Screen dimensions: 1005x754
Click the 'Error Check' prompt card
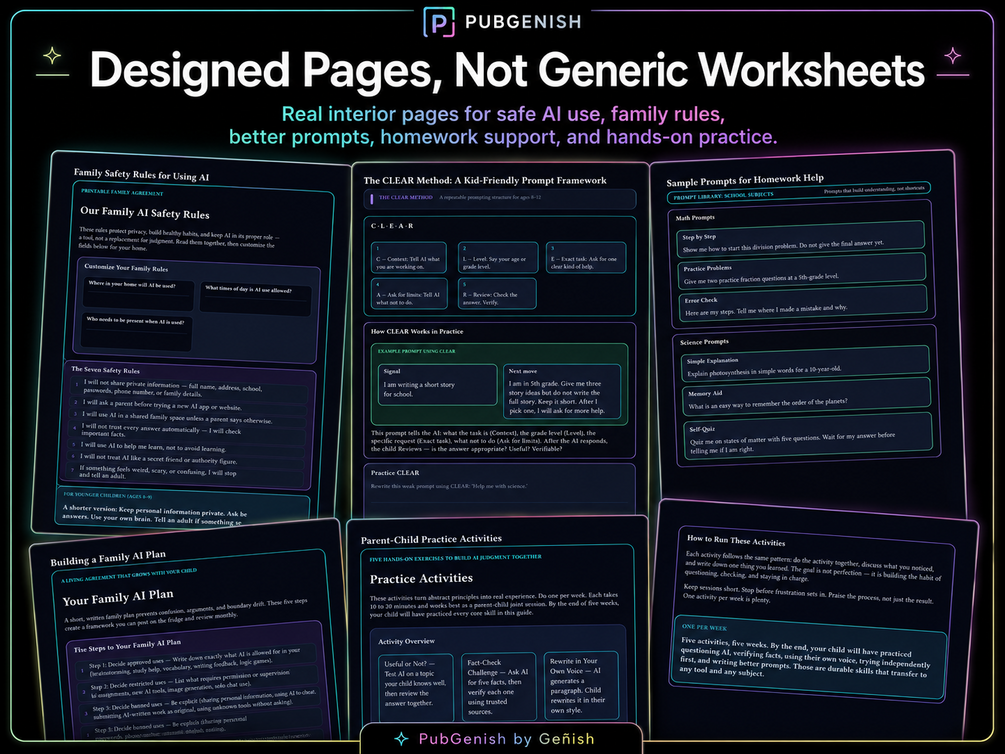point(802,303)
